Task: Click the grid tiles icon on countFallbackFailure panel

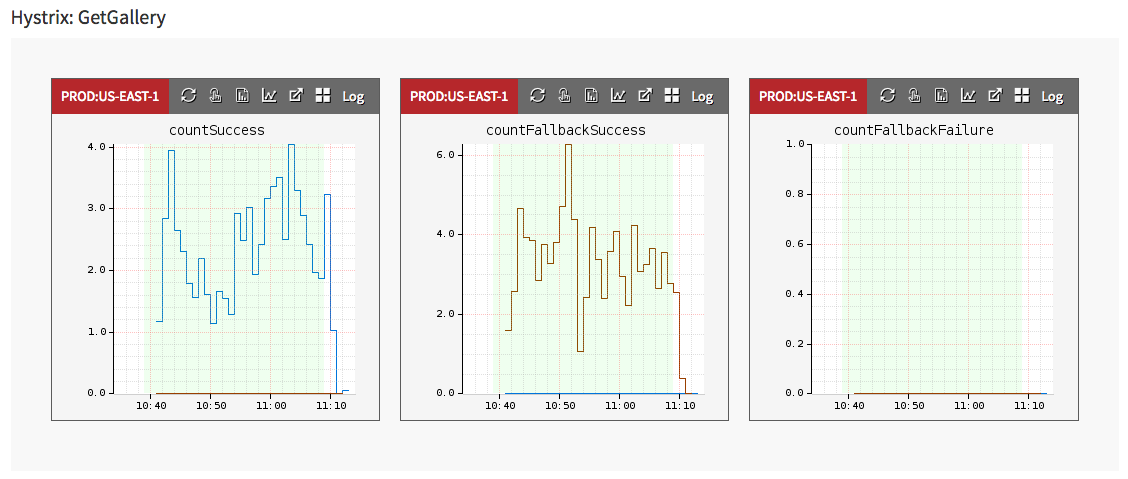Action: 1022,96
